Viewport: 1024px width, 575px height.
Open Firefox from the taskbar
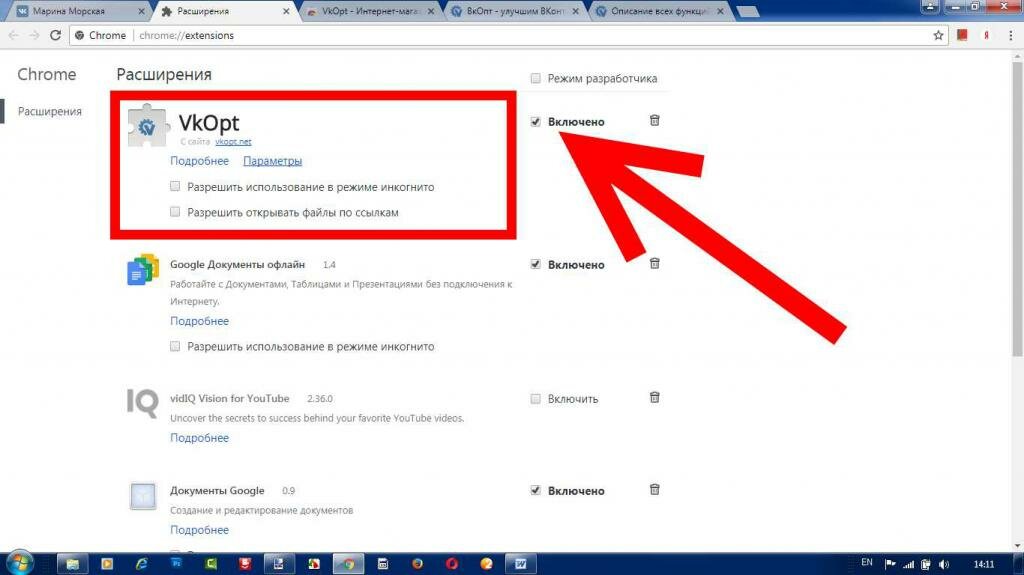[417, 563]
